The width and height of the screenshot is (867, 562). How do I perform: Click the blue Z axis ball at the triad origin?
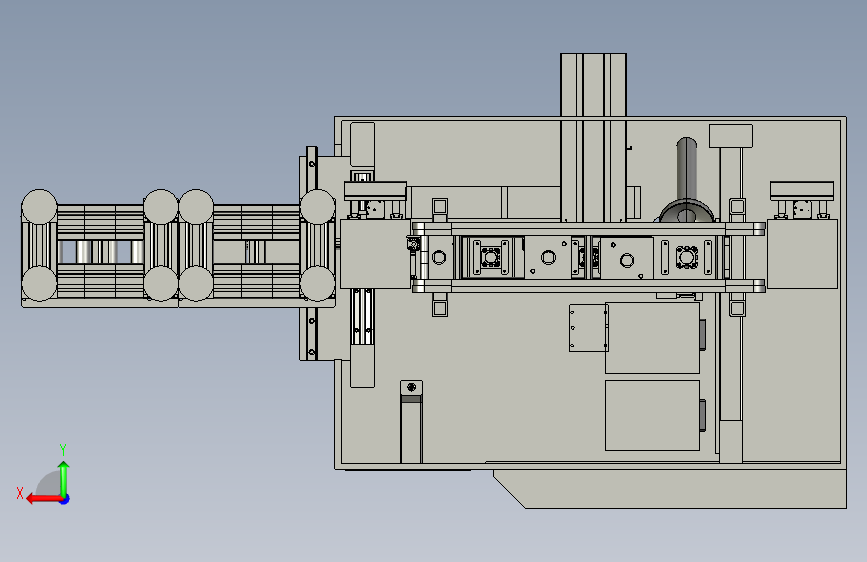pos(65,499)
